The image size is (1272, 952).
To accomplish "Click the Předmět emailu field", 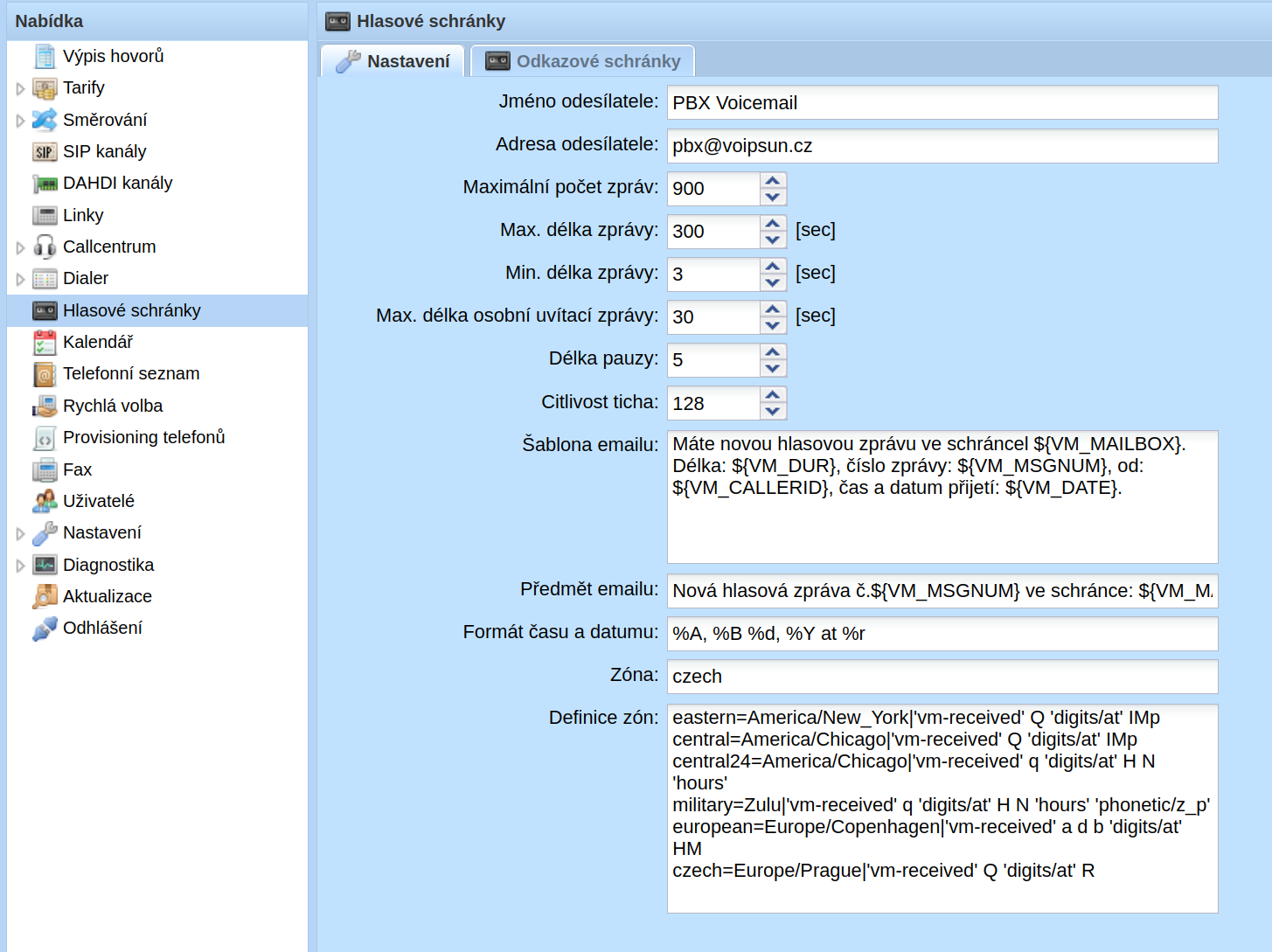I will (x=942, y=591).
